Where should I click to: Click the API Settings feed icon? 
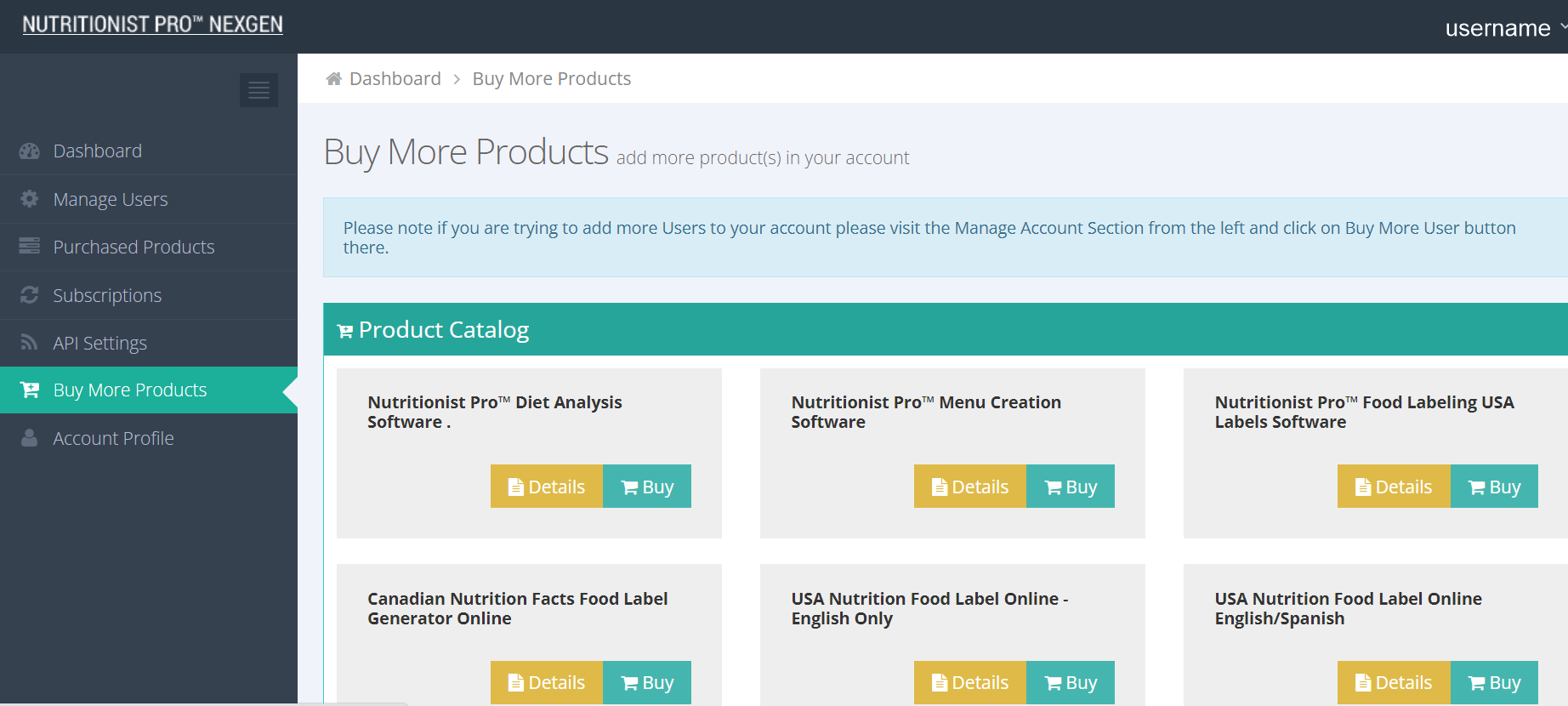point(30,343)
